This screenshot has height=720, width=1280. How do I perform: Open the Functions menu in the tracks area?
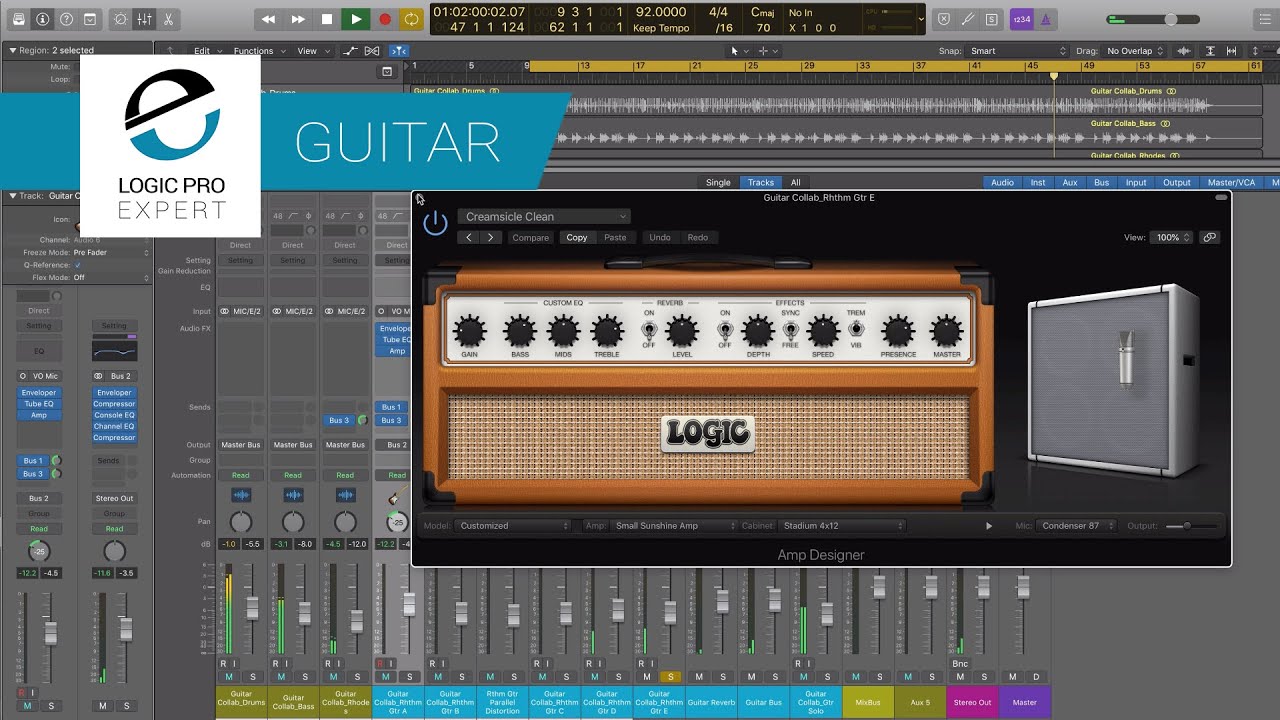point(258,51)
